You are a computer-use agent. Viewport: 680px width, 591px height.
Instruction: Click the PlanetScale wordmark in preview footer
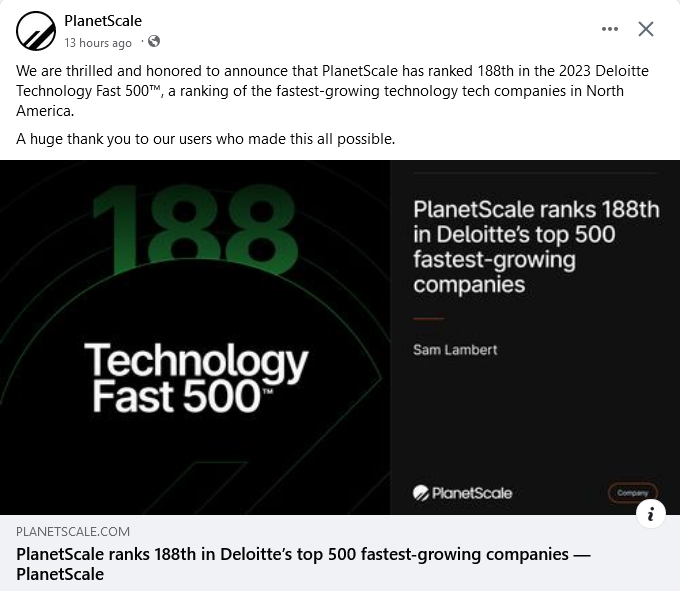(472, 493)
